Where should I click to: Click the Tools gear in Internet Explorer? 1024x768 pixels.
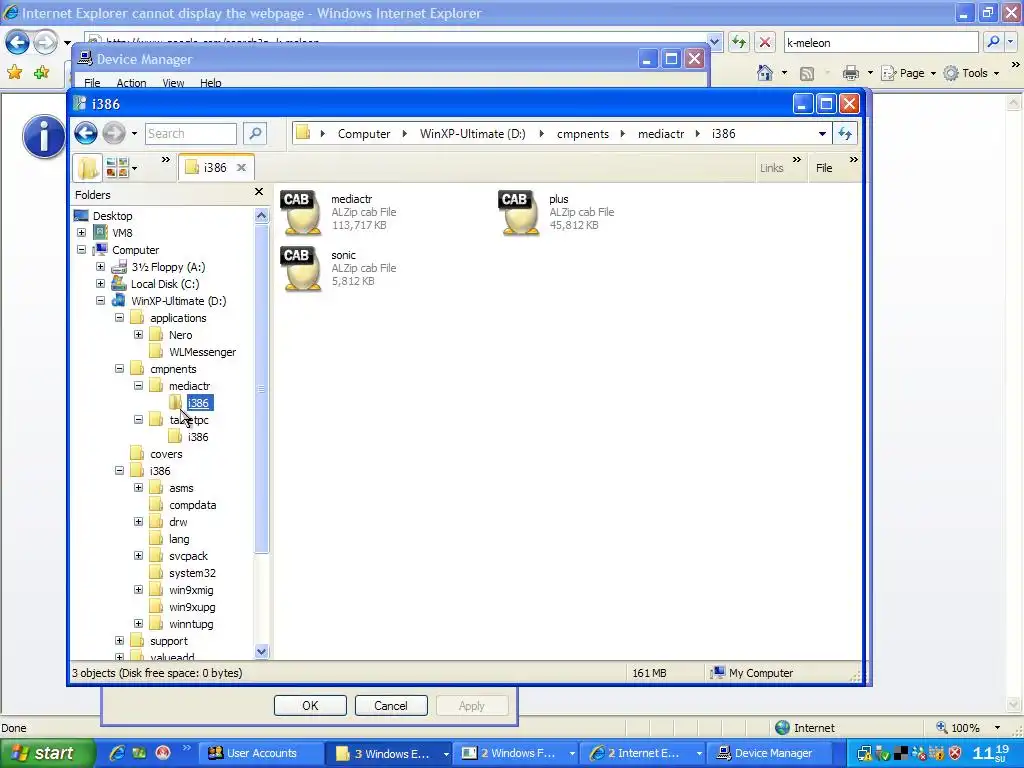[x=951, y=73]
